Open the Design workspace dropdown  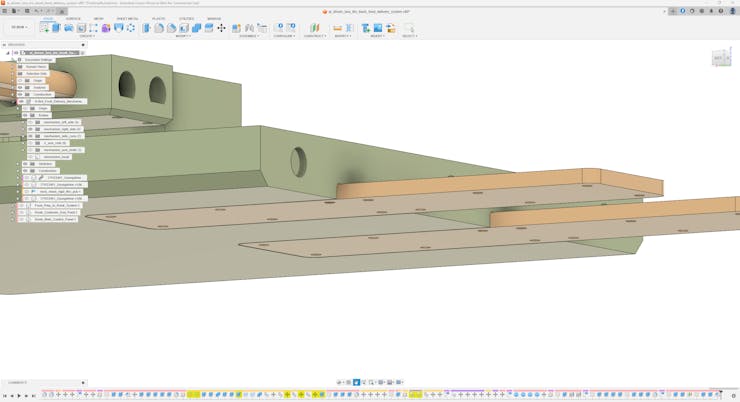point(19,28)
